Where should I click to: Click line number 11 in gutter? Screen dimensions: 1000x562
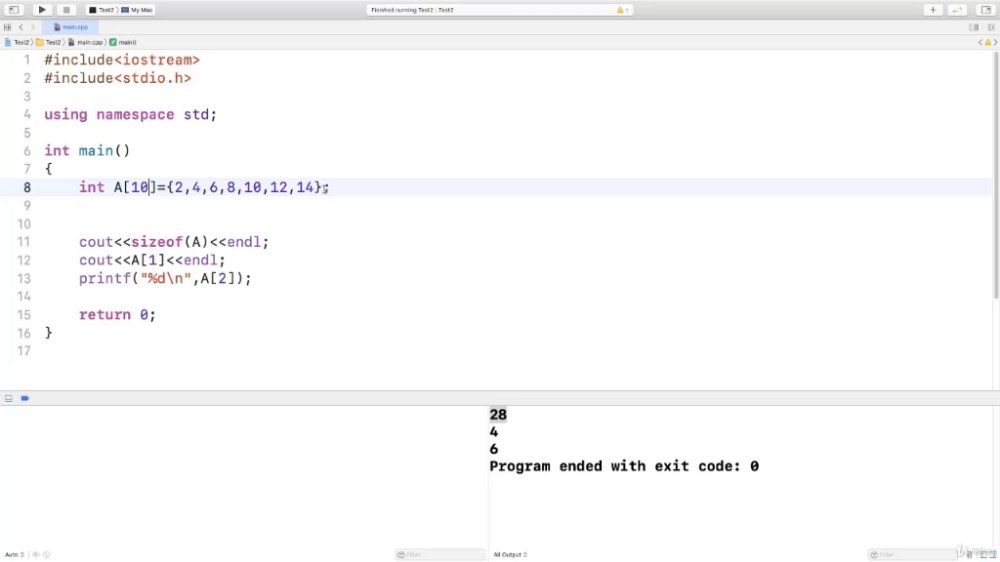(x=24, y=242)
